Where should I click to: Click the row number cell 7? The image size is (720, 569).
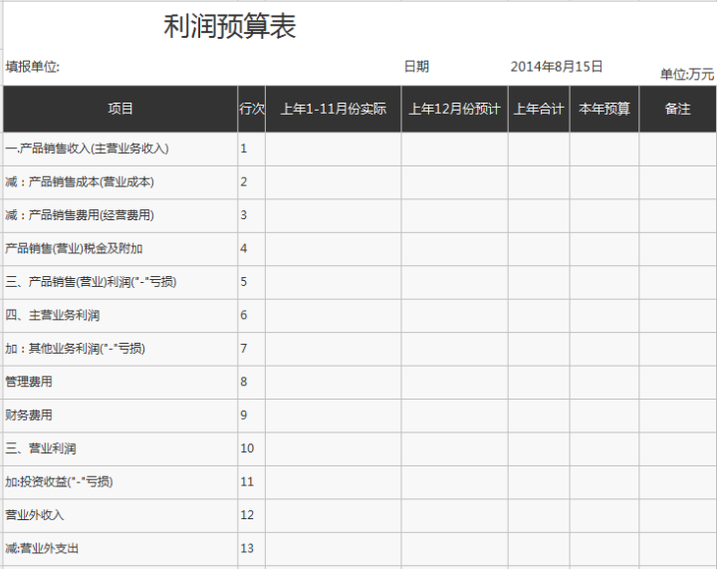[x=252, y=349]
